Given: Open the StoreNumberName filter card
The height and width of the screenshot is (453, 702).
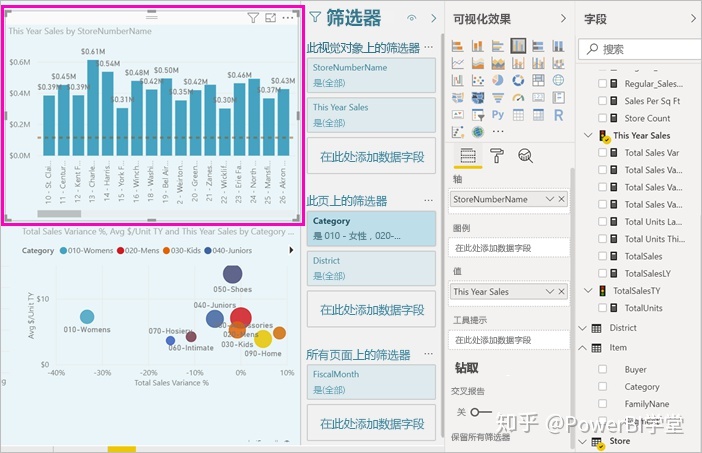Looking at the screenshot, I should point(371,75).
